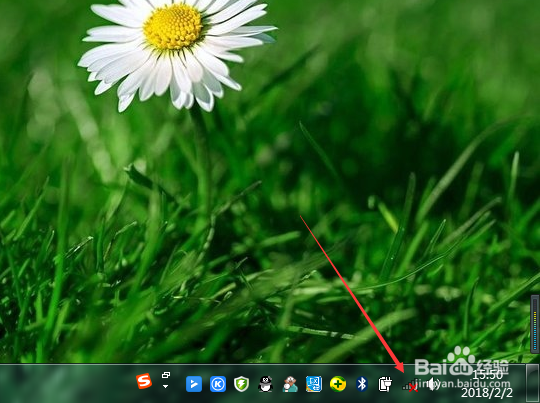Open the 360 green plus tray icon
This screenshot has width=540, height=403.
338,384
